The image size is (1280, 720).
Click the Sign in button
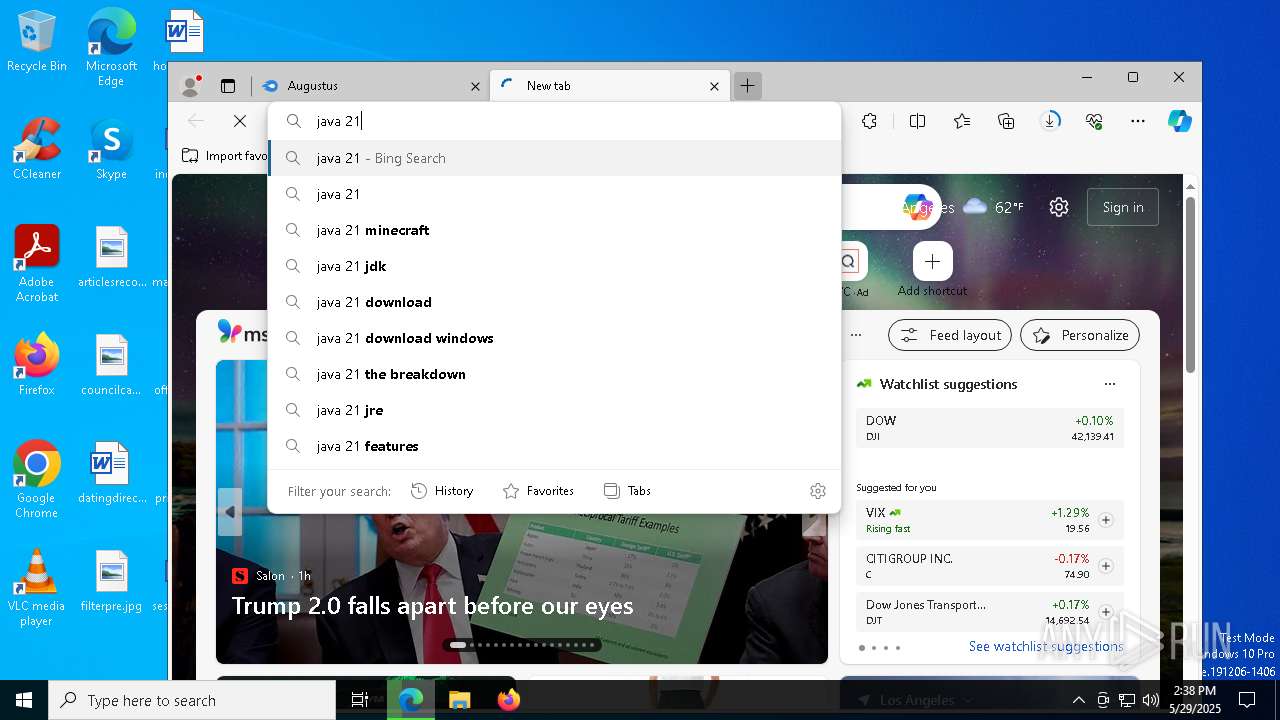tap(1123, 207)
